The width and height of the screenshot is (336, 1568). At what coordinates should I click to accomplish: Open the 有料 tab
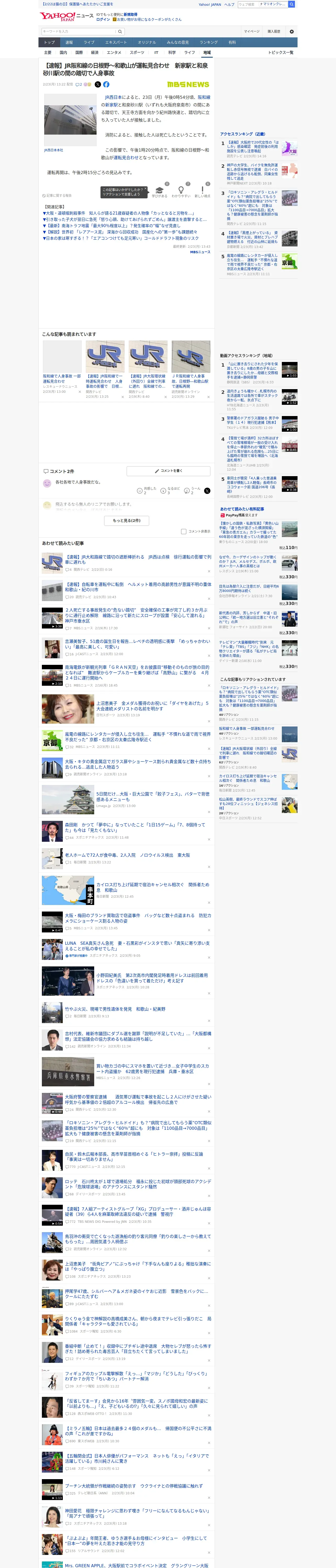[232, 43]
